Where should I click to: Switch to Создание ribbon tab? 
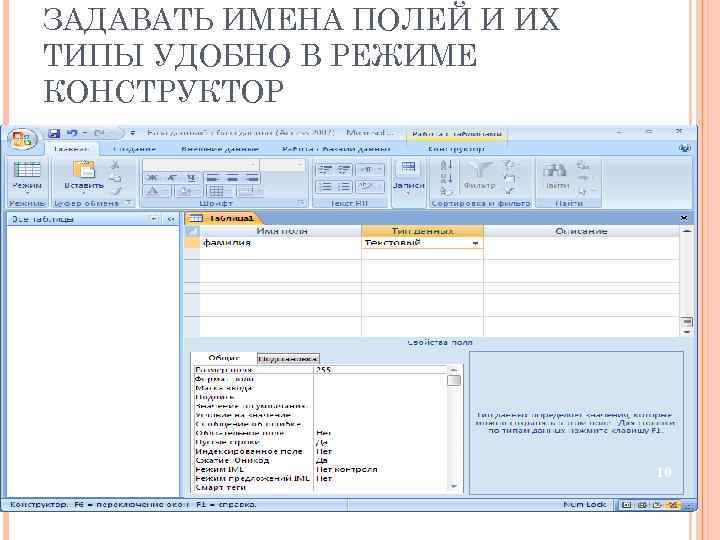click(x=134, y=149)
